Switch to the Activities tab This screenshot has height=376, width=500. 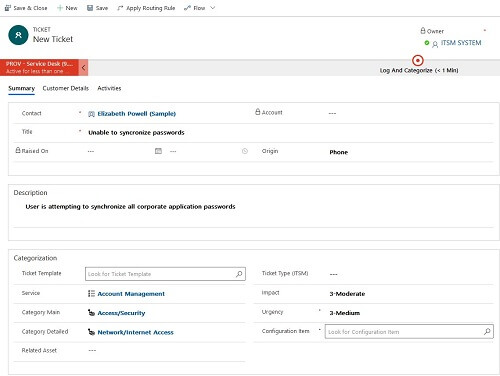pos(109,88)
